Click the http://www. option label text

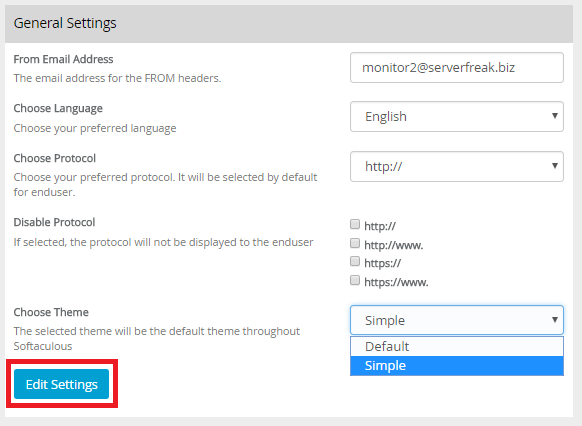click(x=393, y=245)
